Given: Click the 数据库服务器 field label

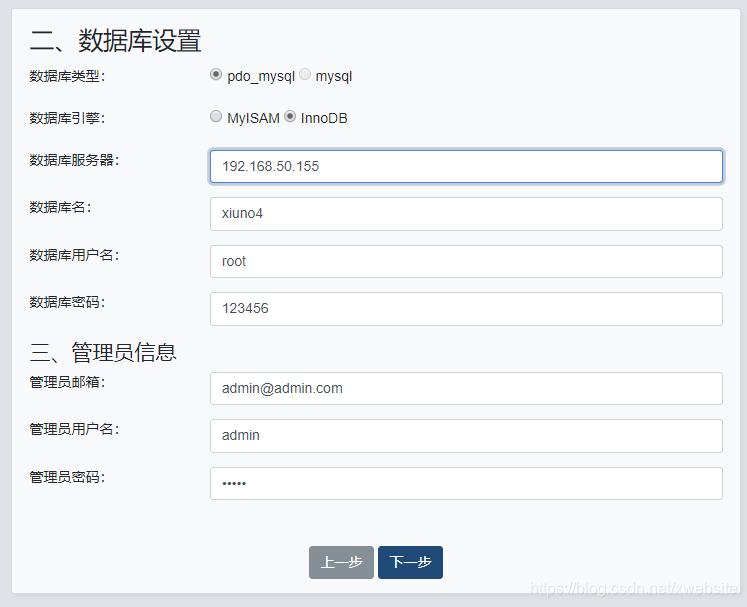Looking at the screenshot, I should coord(74,160).
